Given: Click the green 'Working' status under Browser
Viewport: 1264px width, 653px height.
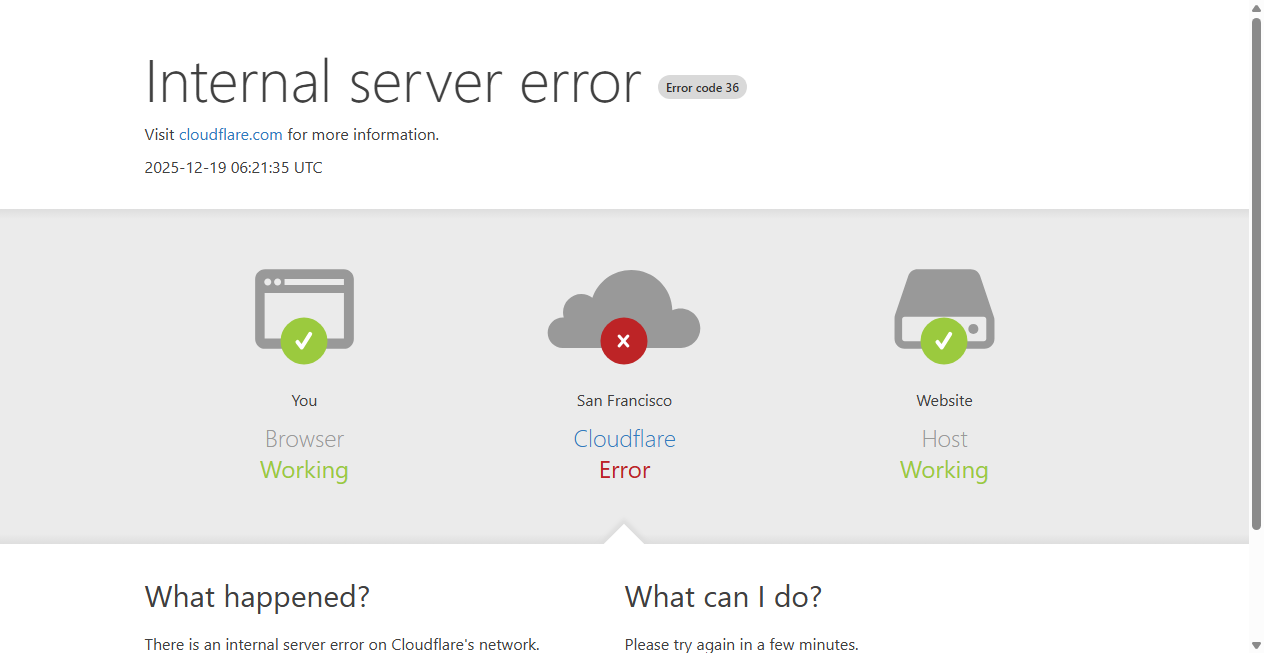Looking at the screenshot, I should pos(304,470).
